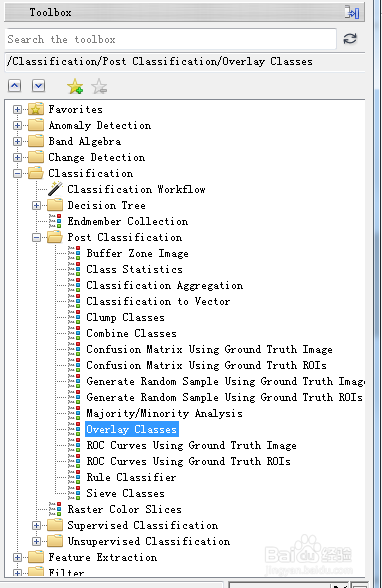Click the Feature Extraction folder icon
Screen dimensions: 382x588
pos(36,557)
